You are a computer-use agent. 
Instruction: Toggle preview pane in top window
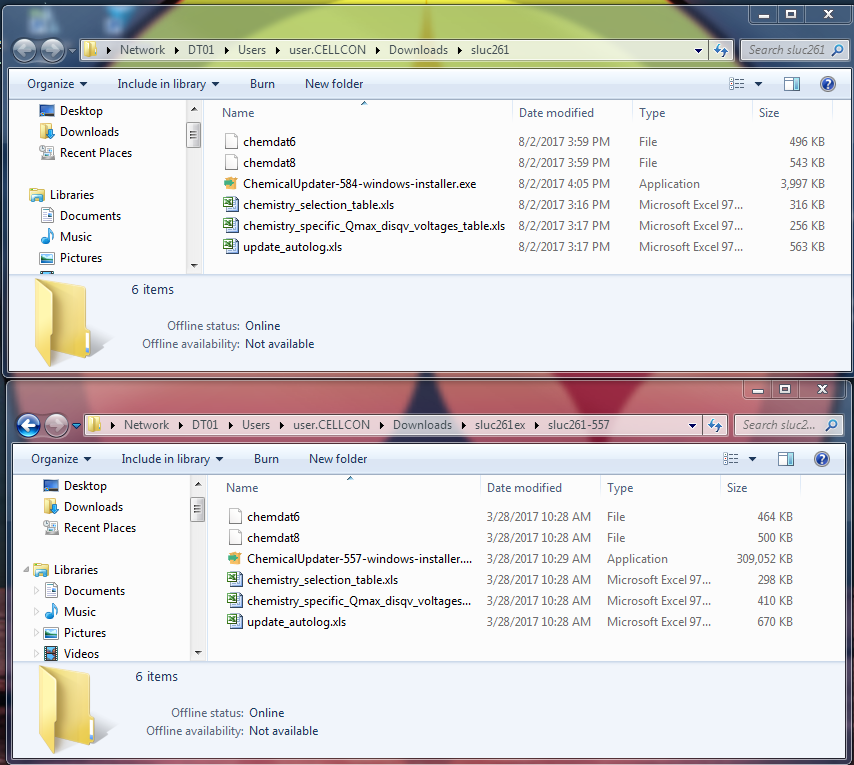tap(791, 84)
